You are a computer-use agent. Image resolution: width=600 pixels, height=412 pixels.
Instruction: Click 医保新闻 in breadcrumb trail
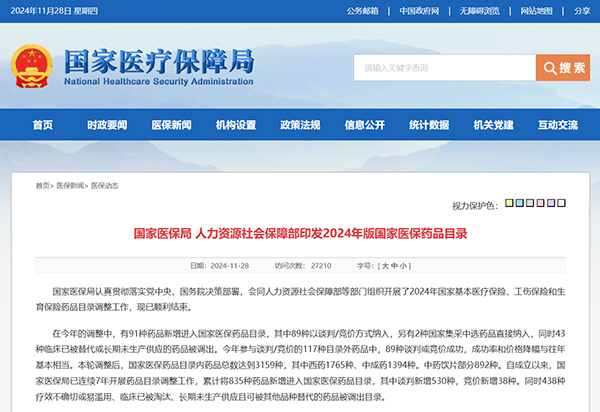coord(70,186)
